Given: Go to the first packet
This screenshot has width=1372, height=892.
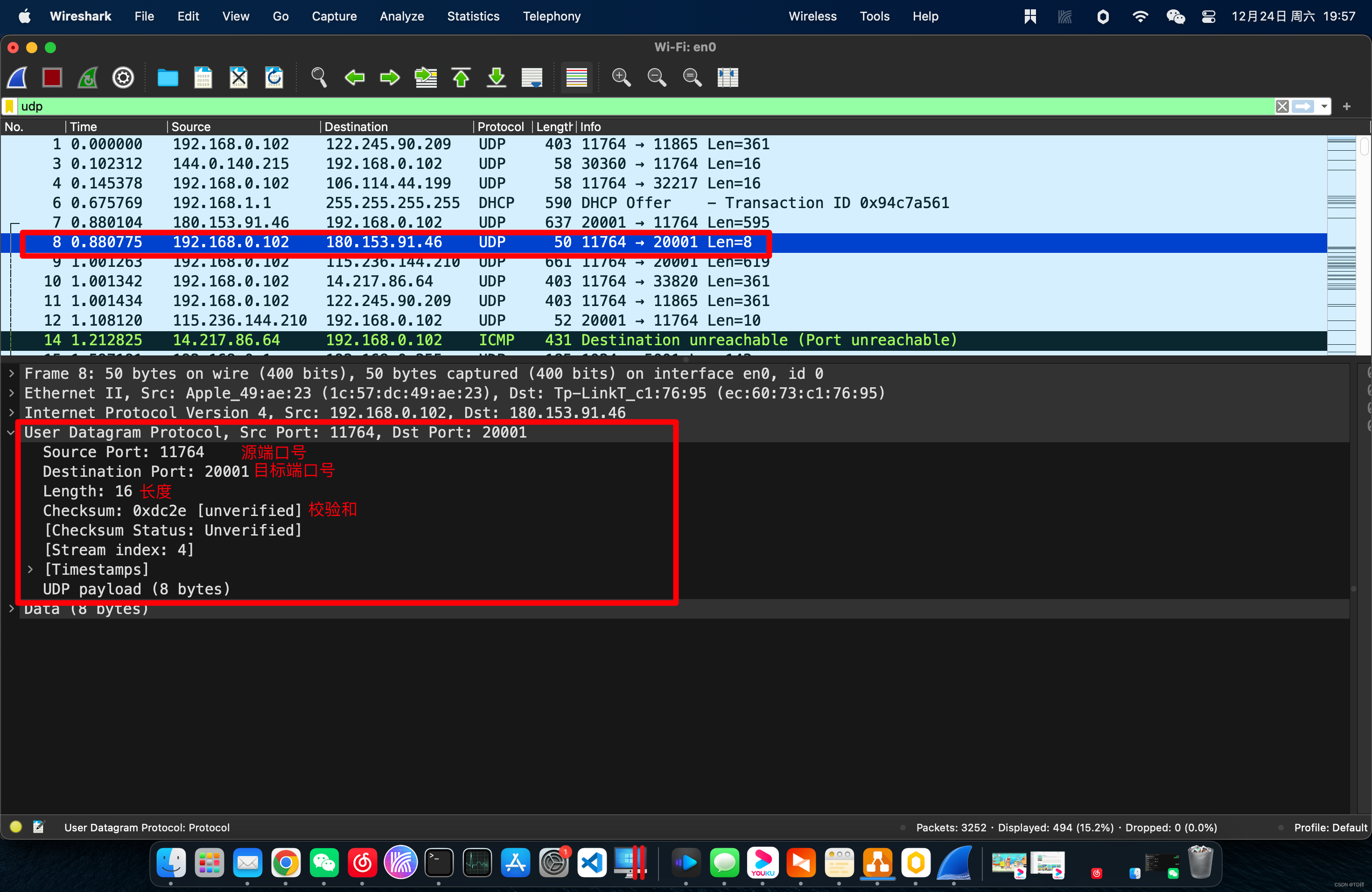Looking at the screenshot, I should pyautogui.click(x=461, y=77).
